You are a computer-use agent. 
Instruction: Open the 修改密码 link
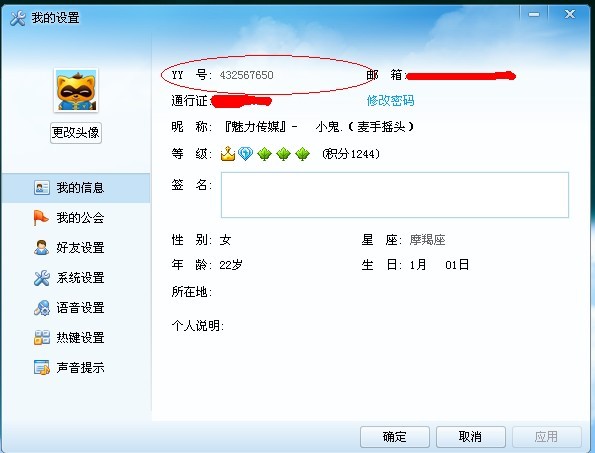click(390, 101)
